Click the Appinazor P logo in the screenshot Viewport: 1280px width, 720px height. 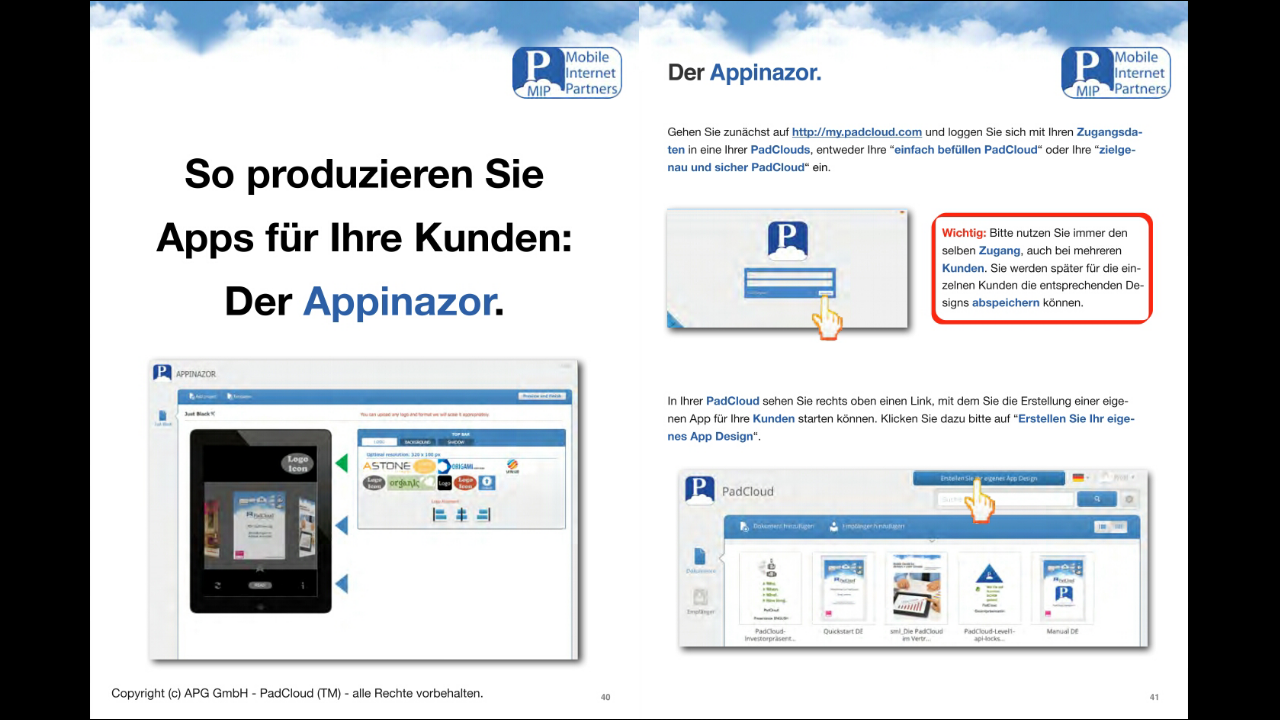coord(162,372)
